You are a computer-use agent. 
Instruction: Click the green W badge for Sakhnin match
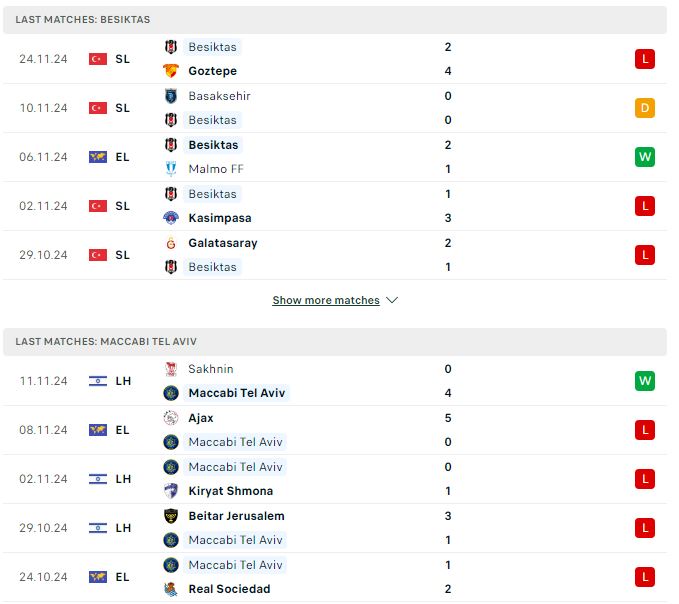(645, 381)
